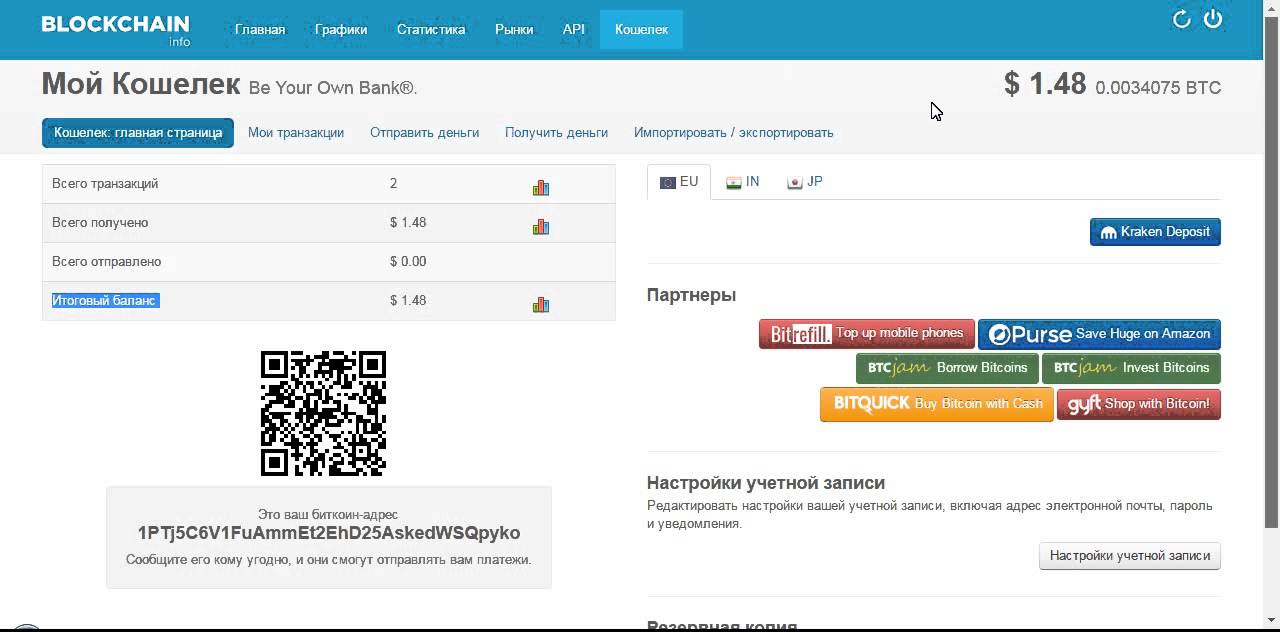Click the Партнеры heading
1280x632 pixels.
point(691,295)
